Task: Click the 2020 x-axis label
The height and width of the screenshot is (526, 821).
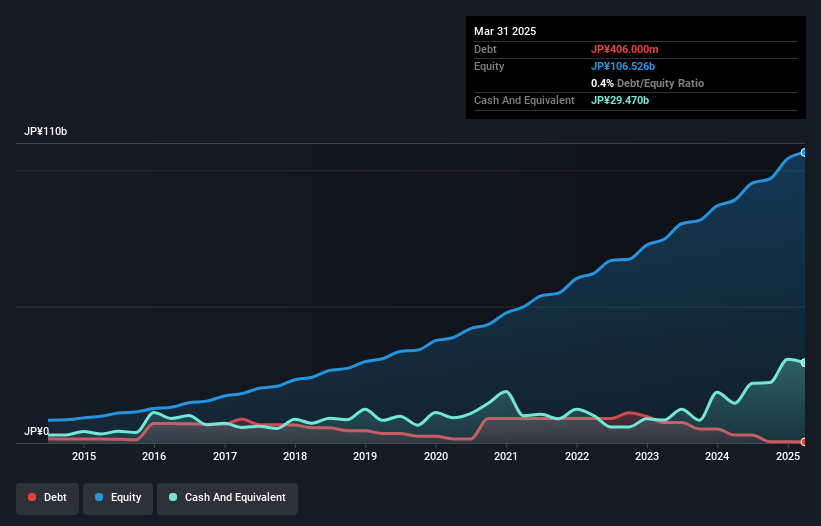Action: pyautogui.click(x=436, y=456)
